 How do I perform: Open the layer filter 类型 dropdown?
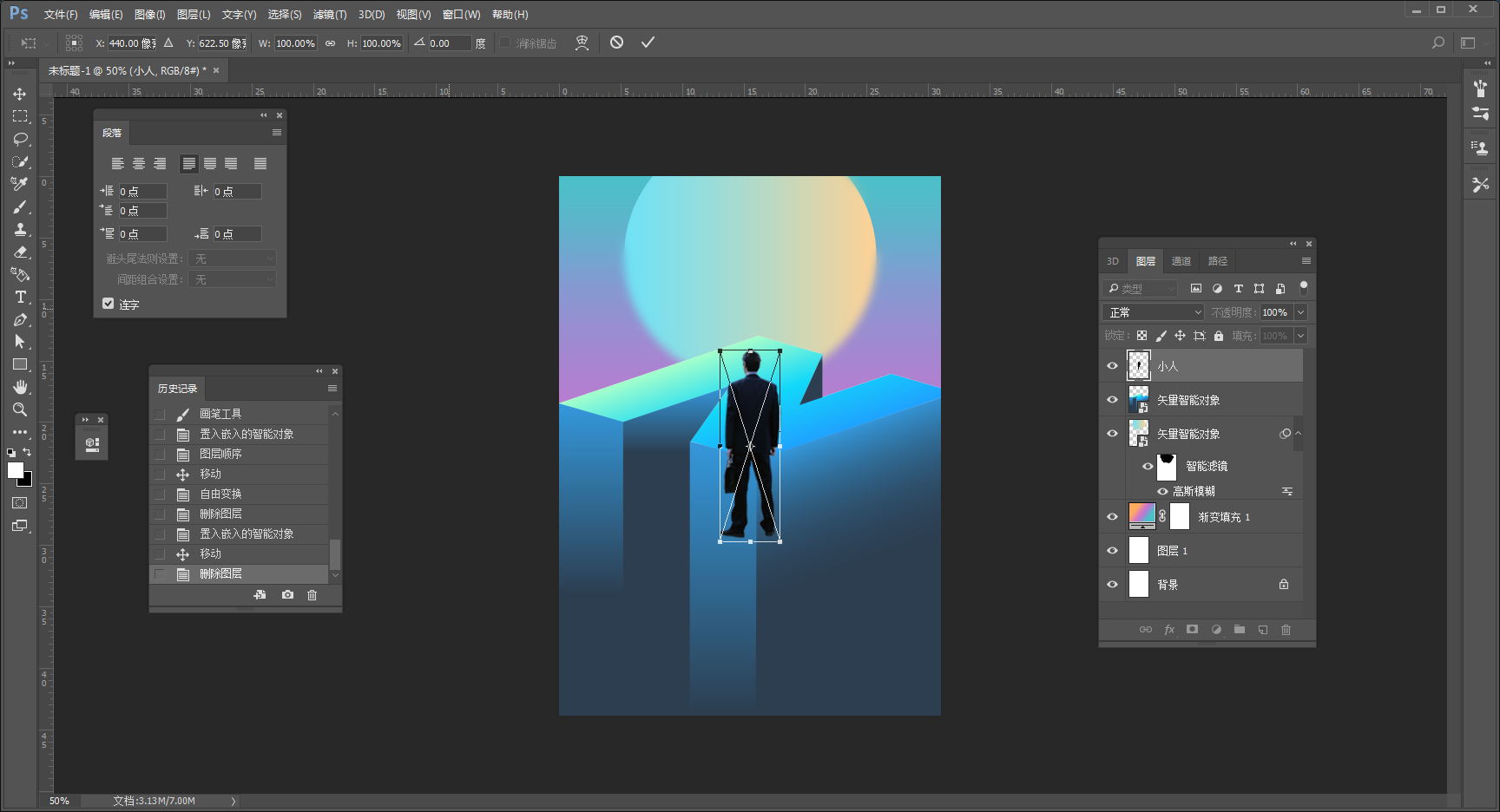coord(1141,288)
